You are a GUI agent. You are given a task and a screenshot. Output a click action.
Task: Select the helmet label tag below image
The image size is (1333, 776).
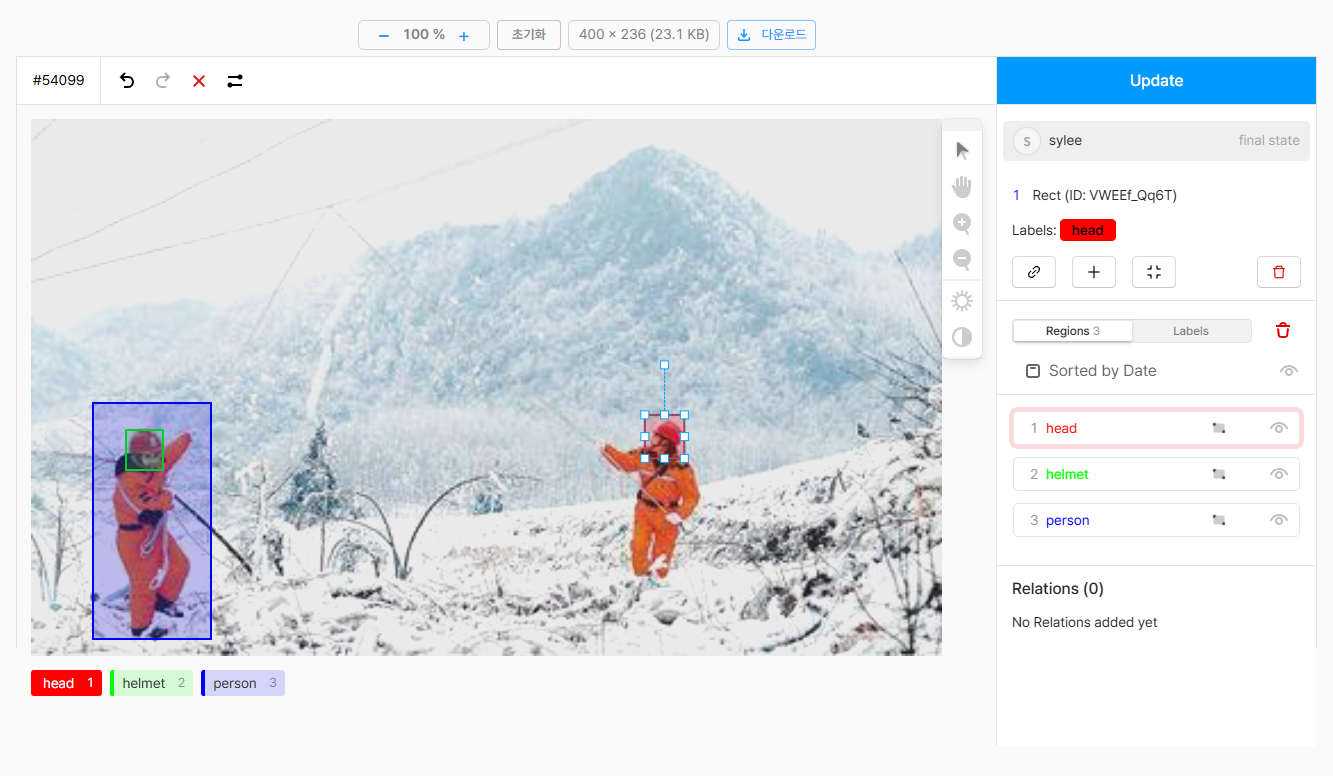point(152,683)
